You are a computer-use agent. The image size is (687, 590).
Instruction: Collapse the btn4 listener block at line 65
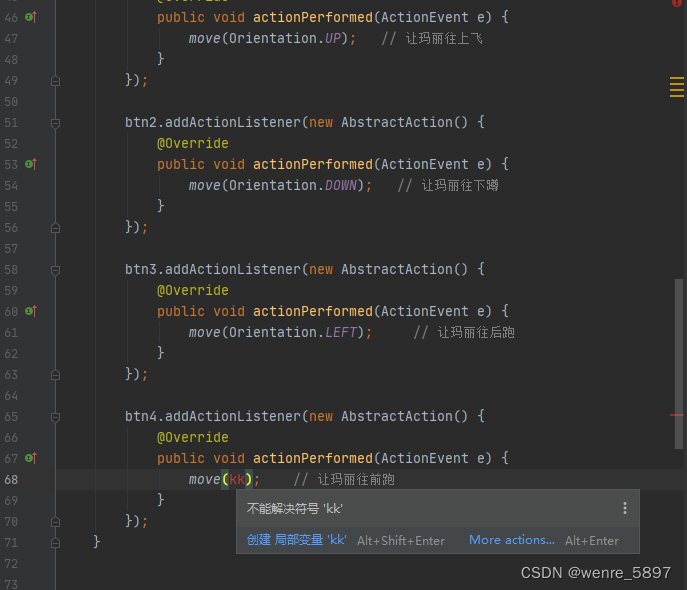tap(55, 417)
